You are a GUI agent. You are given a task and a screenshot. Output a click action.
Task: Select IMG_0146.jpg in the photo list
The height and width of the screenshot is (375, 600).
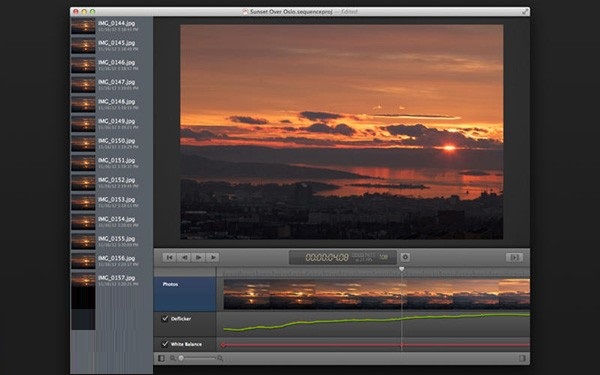[112, 65]
